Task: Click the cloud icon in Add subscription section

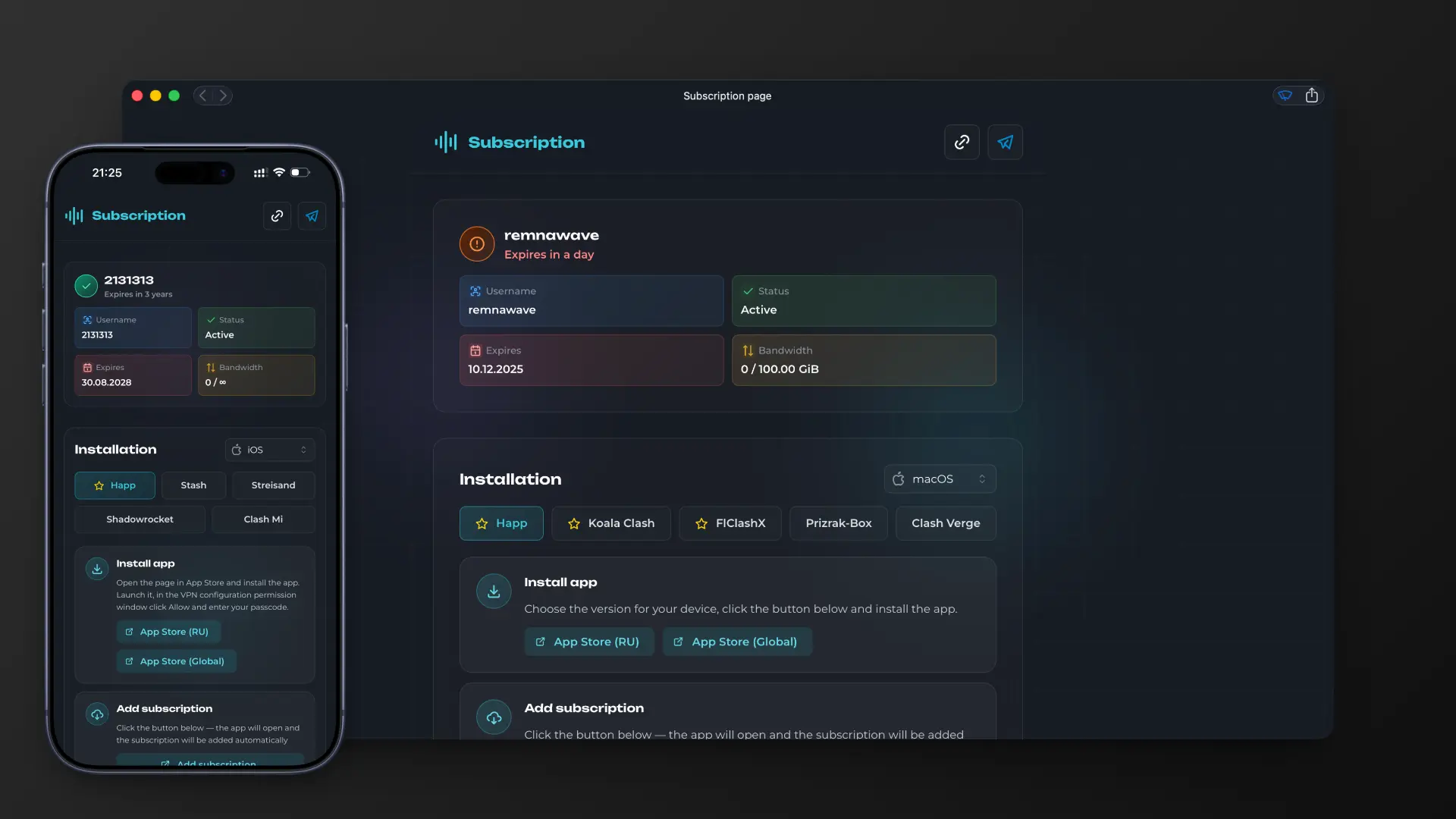Action: point(493,717)
